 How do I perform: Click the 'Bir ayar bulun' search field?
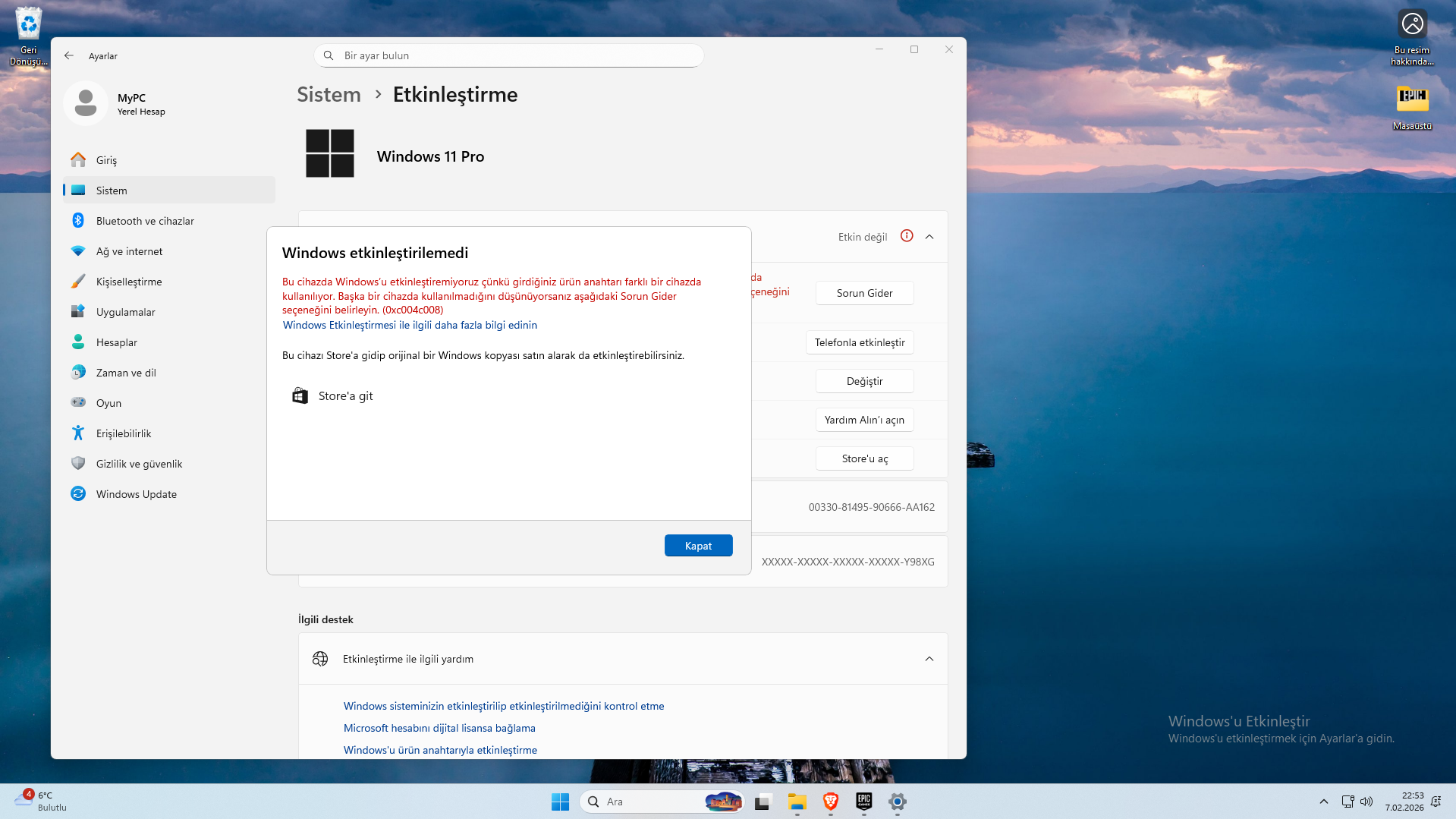(508, 55)
